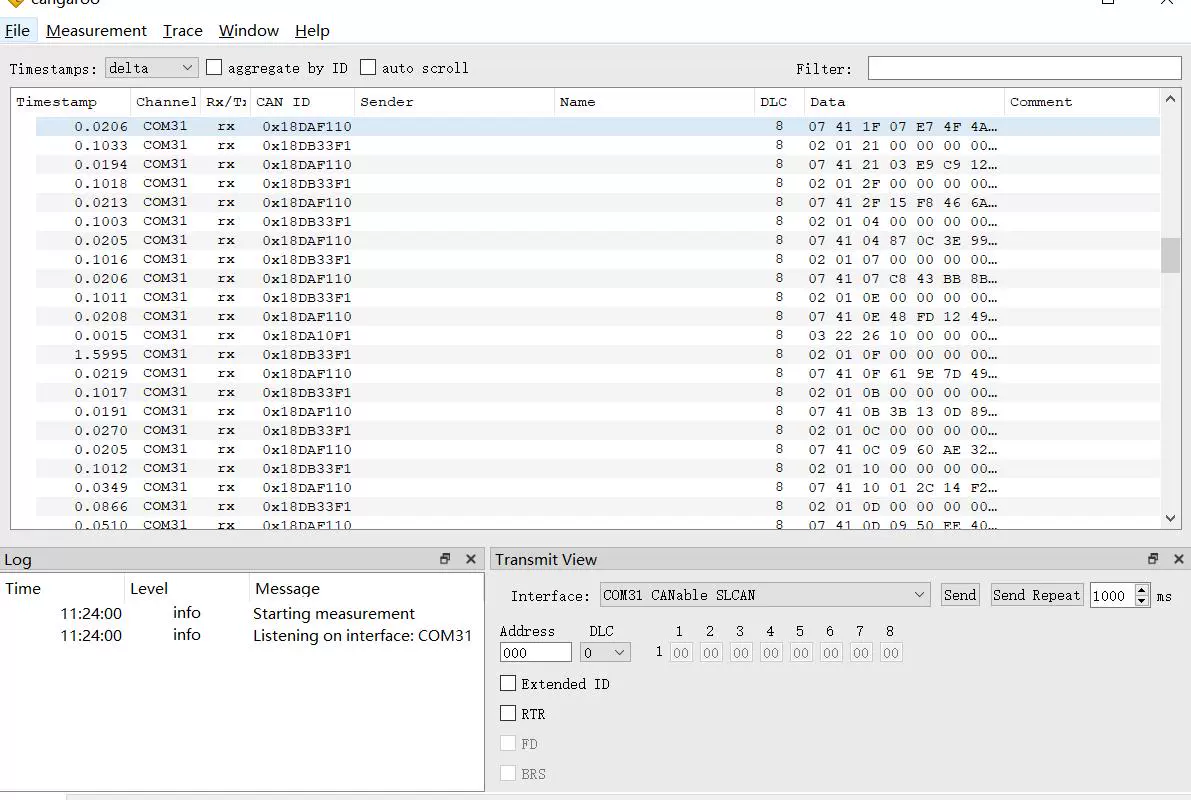1191x800 pixels.
Task: Enable aggregate by ID checkbox
Action: [x=214, y=68]
